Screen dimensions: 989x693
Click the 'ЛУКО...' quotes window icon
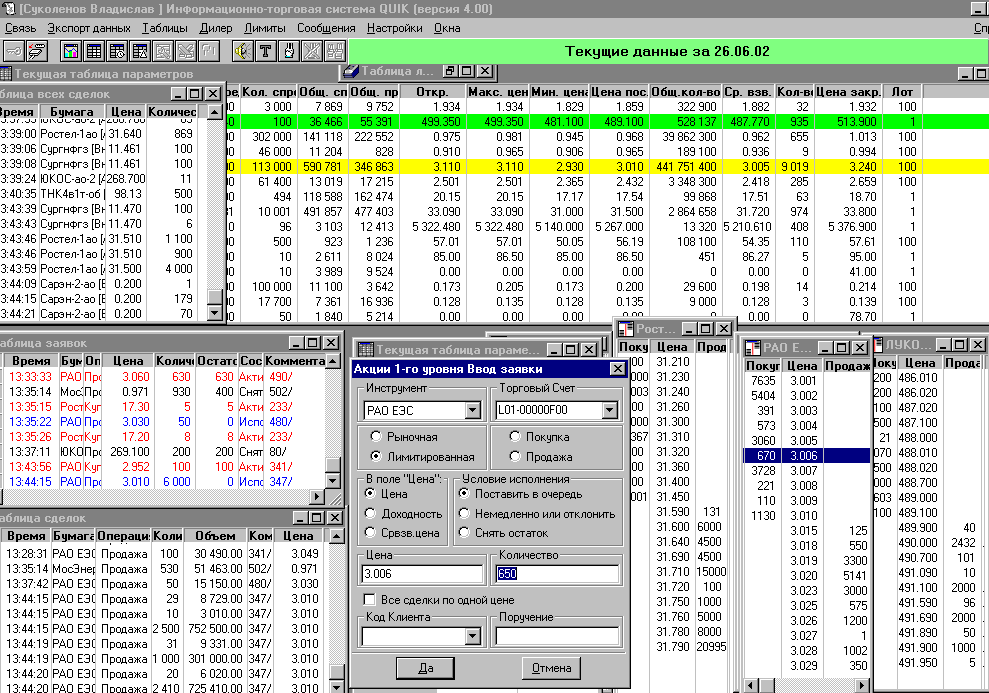coord(878,345)
